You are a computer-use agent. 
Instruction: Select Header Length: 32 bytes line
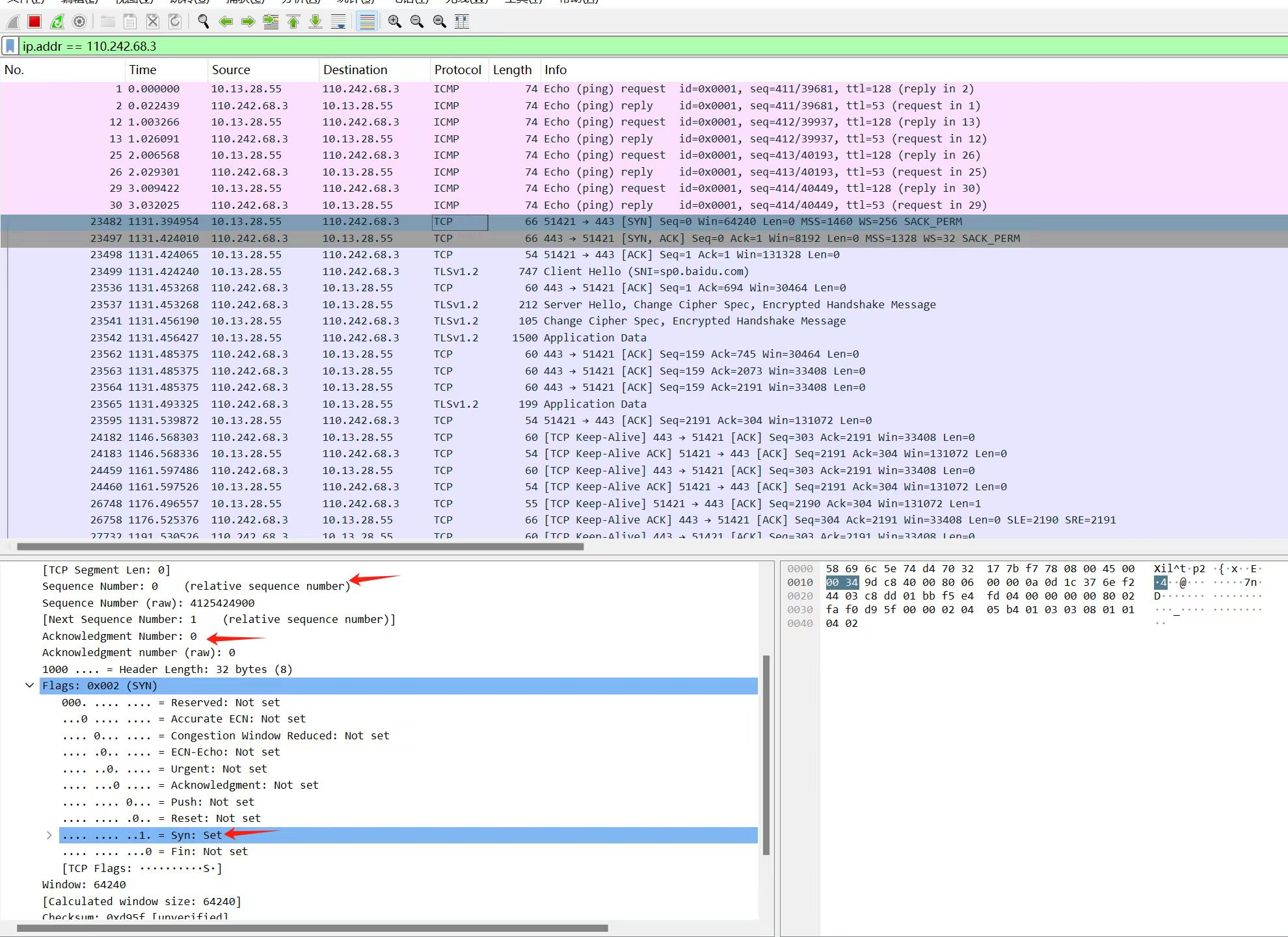tap(167, 669)
